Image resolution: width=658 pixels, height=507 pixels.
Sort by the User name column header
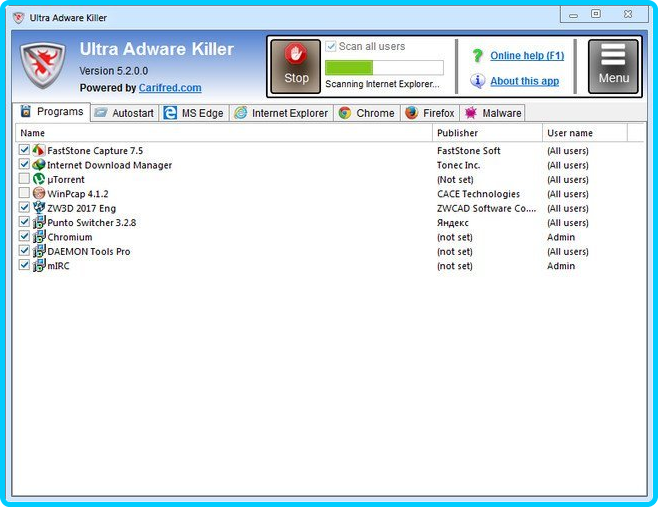click(585, 133)
